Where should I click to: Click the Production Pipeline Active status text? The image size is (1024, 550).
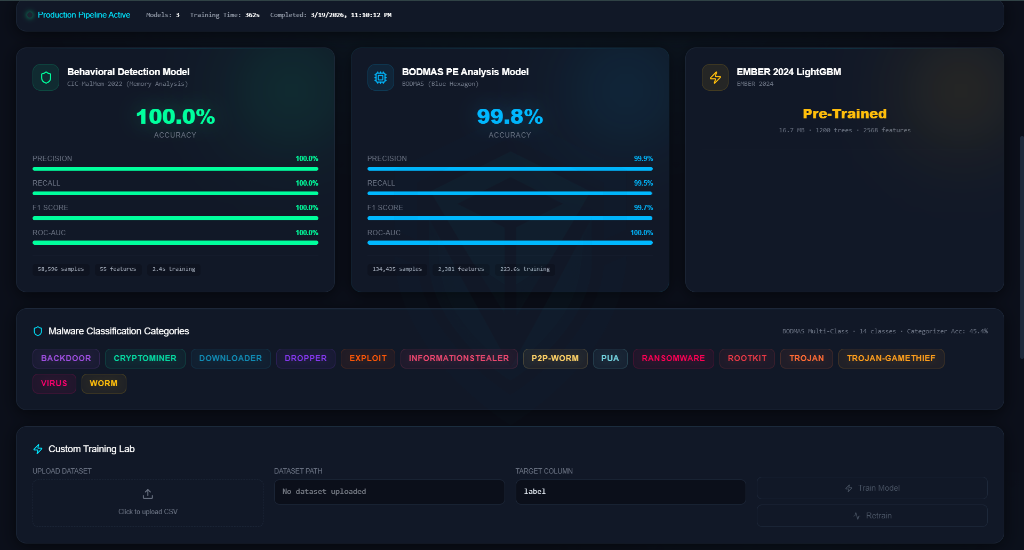pyautogui.click(x=84, y=15)
